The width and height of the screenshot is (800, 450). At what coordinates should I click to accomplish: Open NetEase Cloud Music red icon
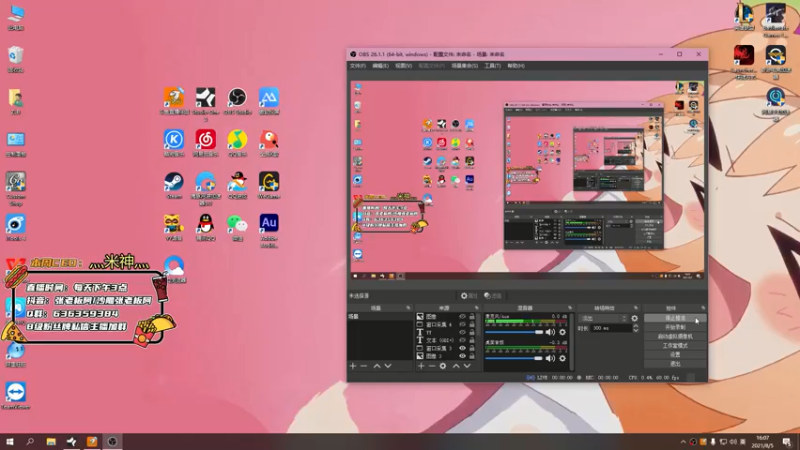(x=206, y=143)
